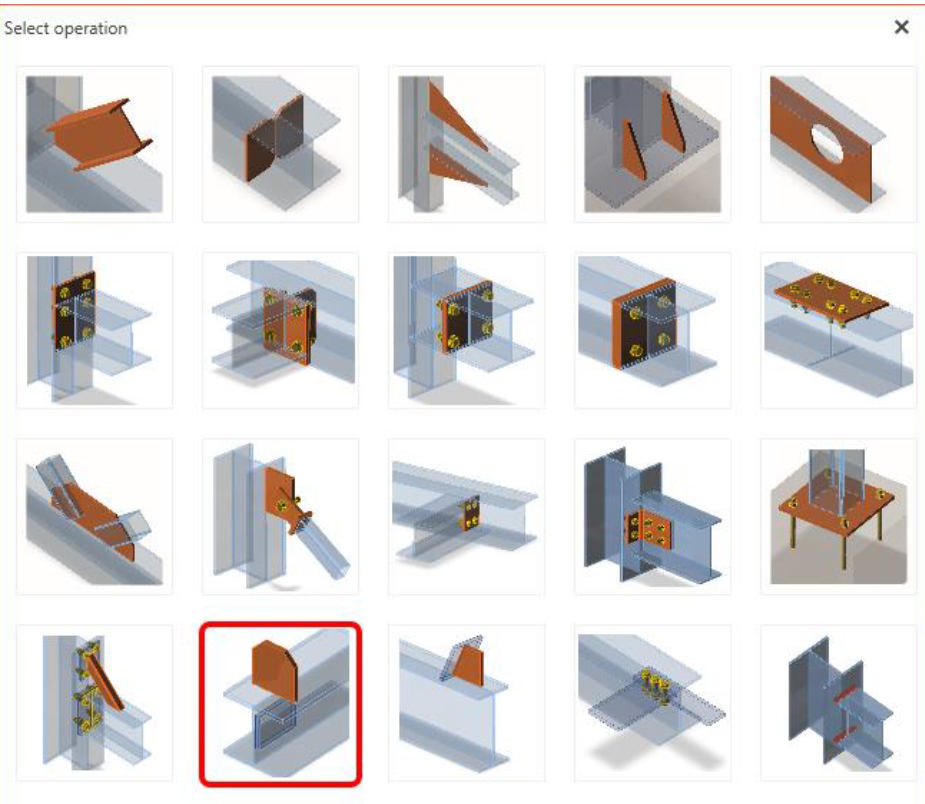Select the triangular rib haunch operation

(x=467, y=144)
